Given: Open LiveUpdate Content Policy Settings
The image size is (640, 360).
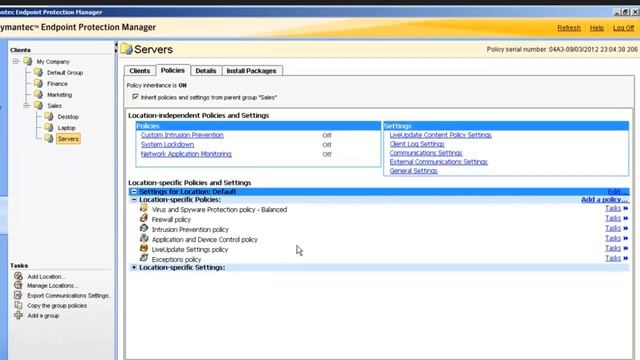Looking at the screenshot, I should click(440, 135).
